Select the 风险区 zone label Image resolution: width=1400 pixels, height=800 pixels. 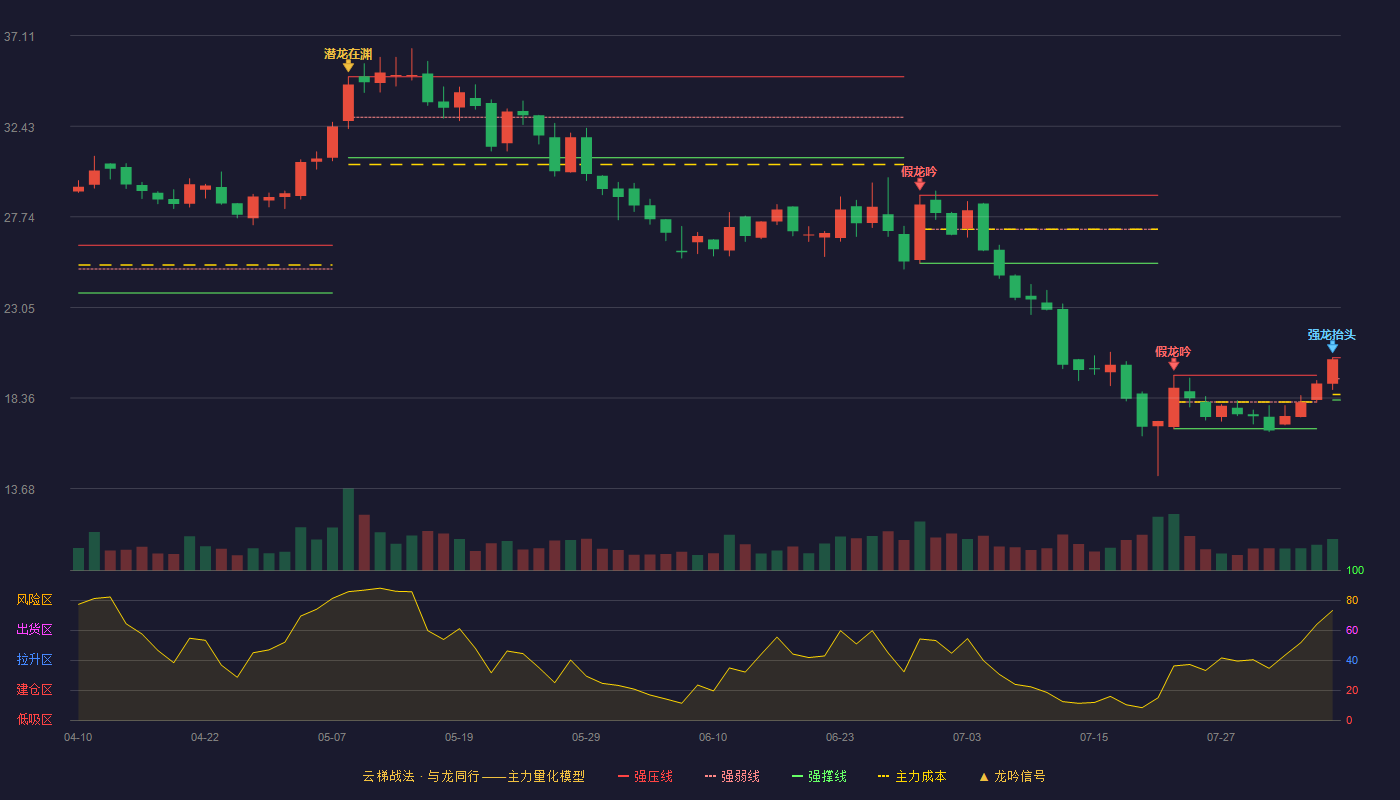coord(34,600)
